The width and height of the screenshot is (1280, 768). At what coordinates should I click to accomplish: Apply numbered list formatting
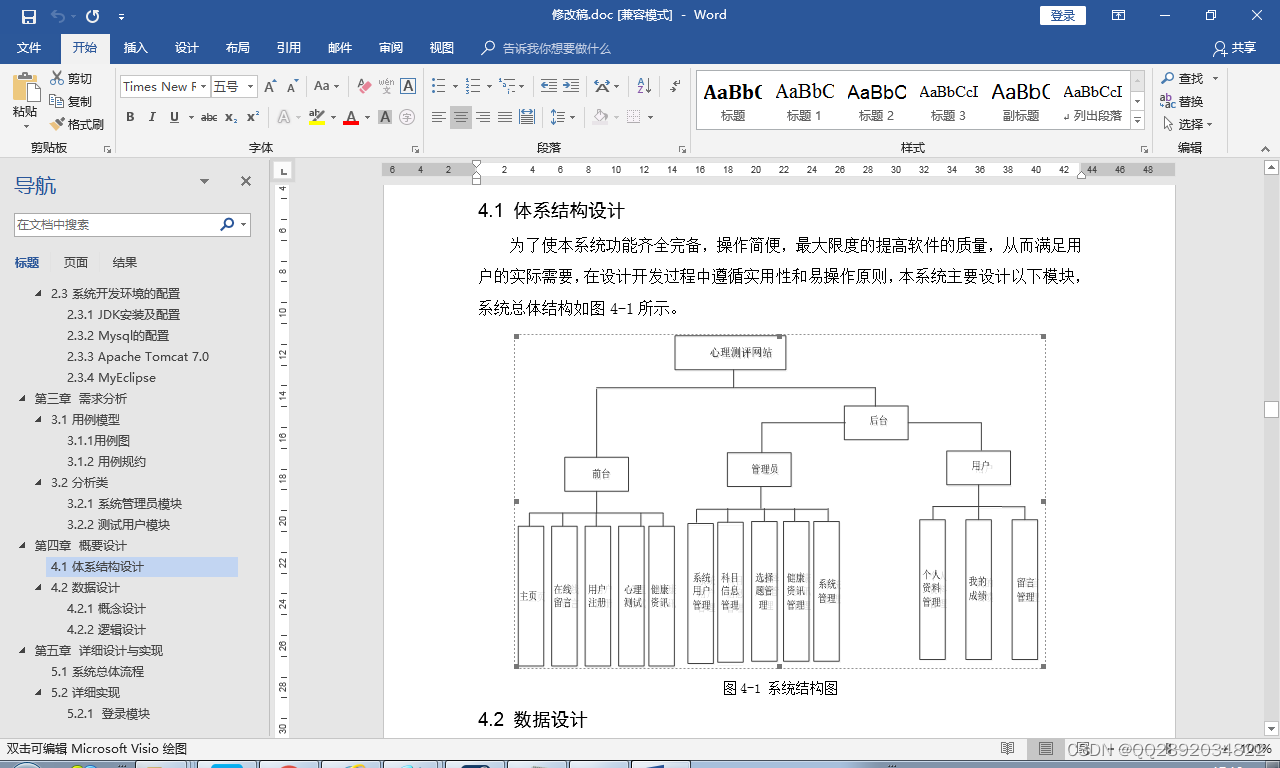click(x=473, y=86)
